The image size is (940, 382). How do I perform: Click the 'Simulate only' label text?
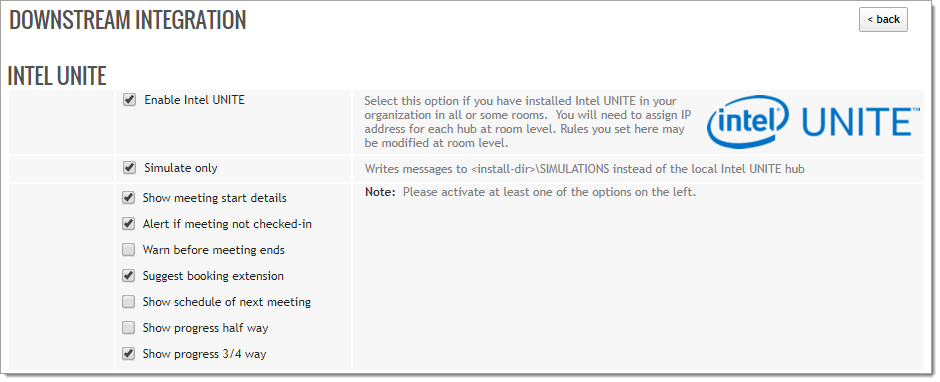point(180,168)
